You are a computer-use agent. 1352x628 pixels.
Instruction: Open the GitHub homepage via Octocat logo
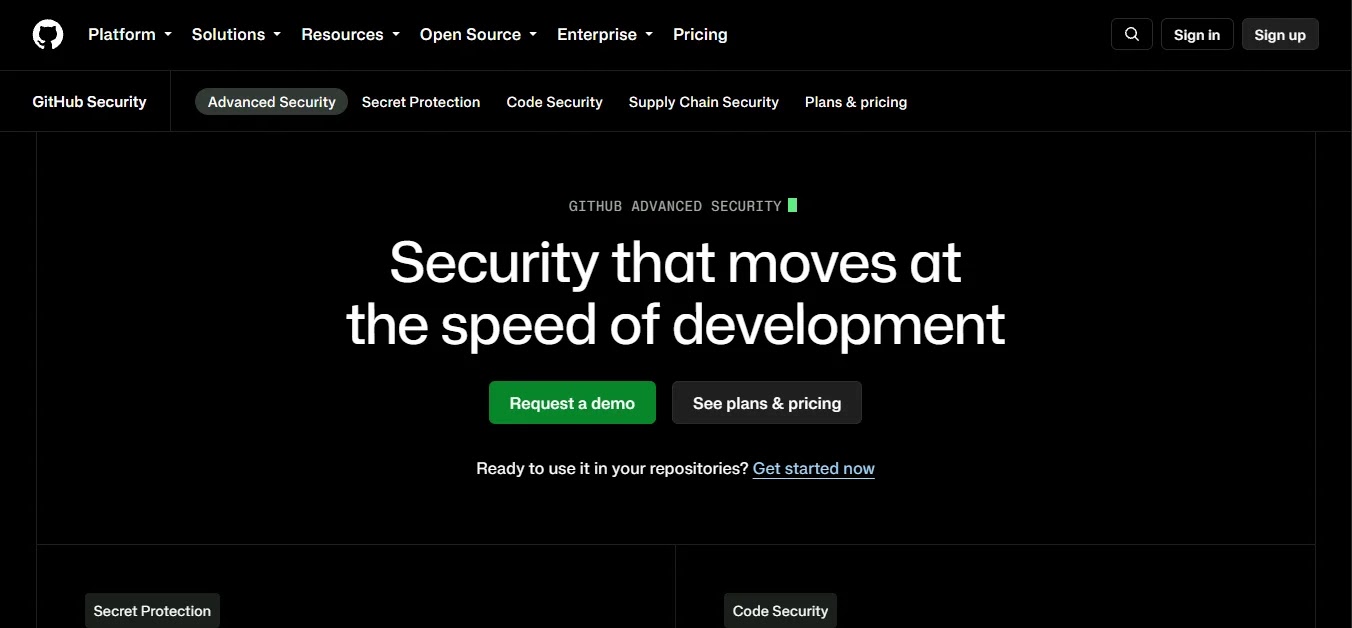click(48, 34)
